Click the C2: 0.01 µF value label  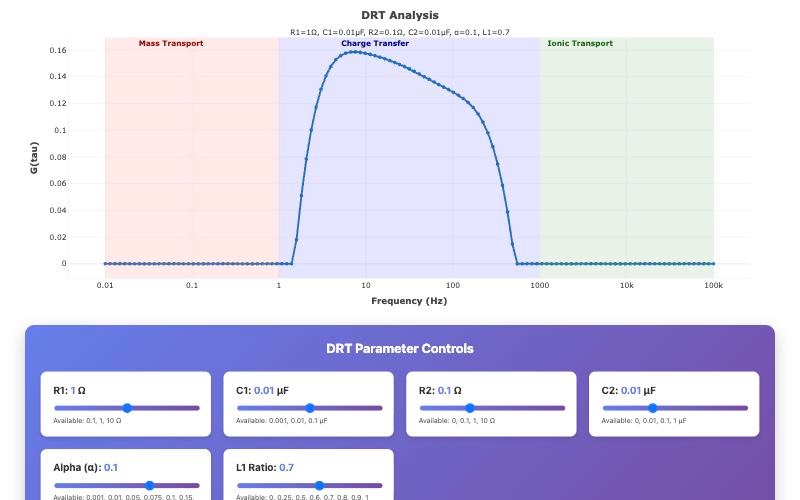point(629,390)
